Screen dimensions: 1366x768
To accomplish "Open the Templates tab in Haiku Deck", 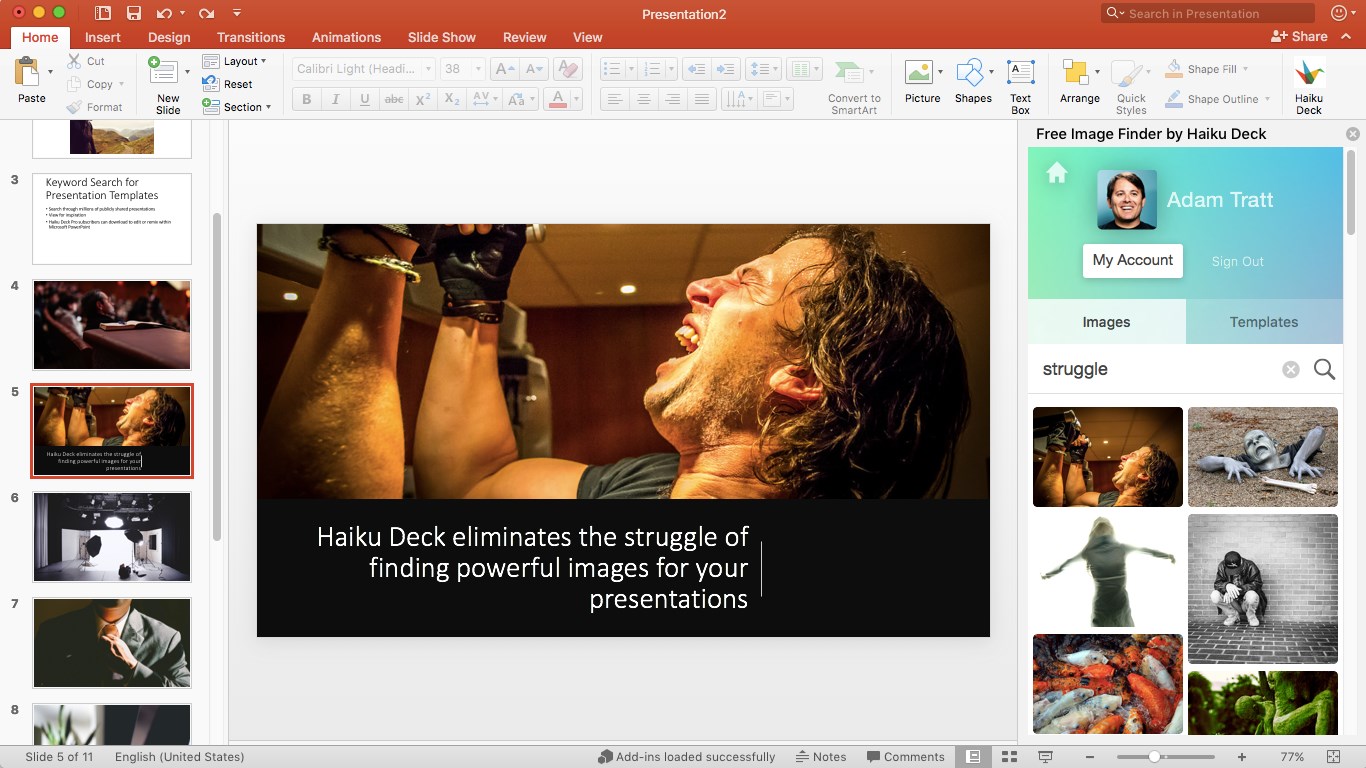I will tap(1263, 322).
